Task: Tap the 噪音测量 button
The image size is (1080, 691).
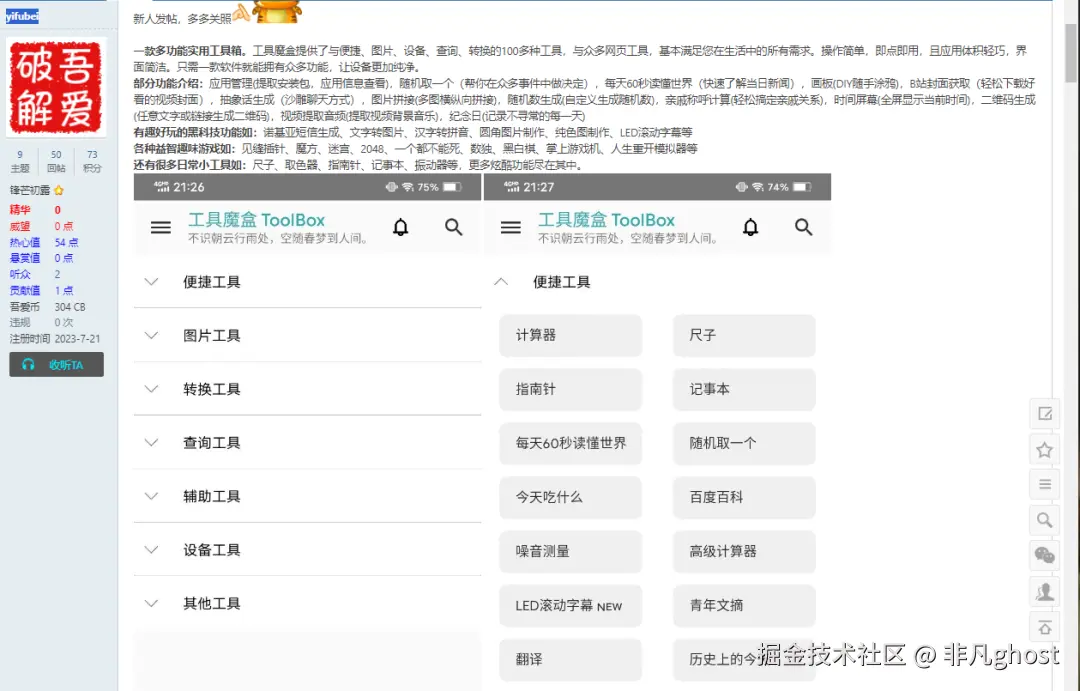Action: point(570,551)
